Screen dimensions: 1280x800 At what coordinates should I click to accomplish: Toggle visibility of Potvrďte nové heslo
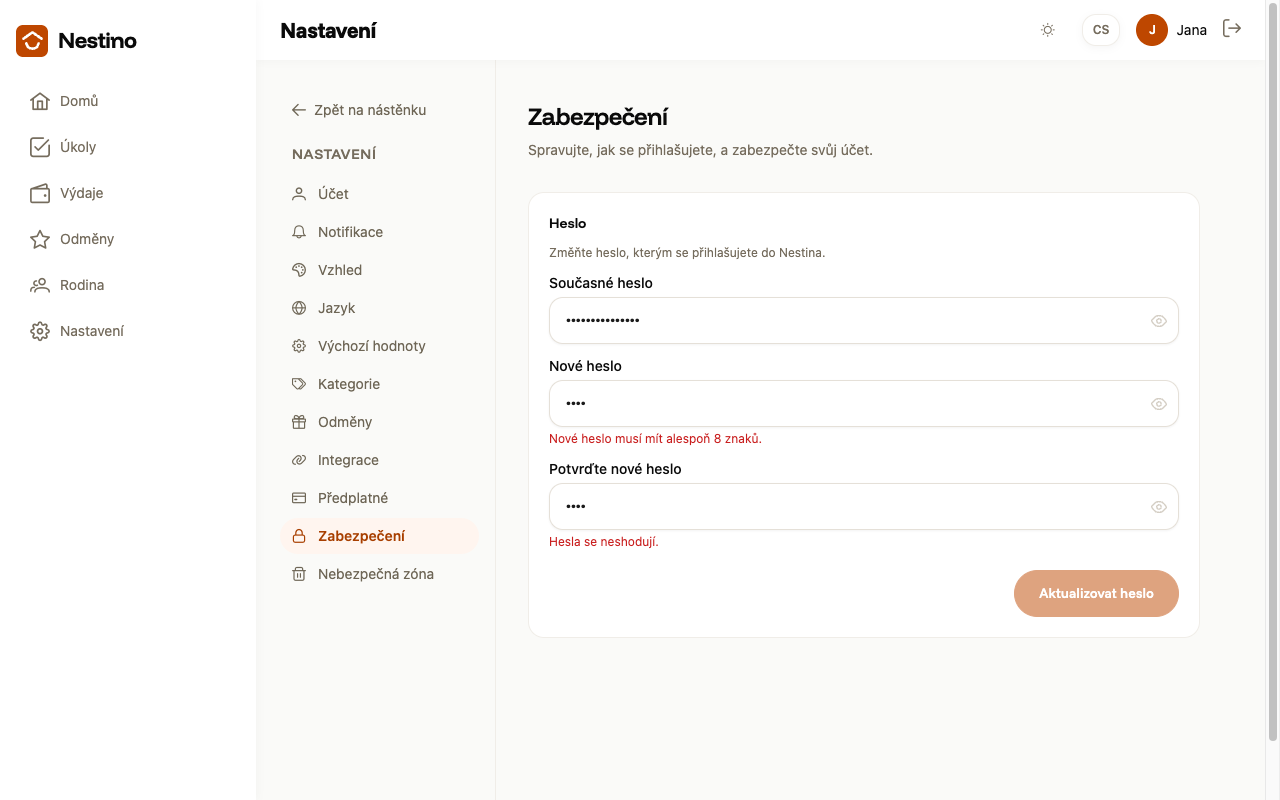click(1159, 507)
